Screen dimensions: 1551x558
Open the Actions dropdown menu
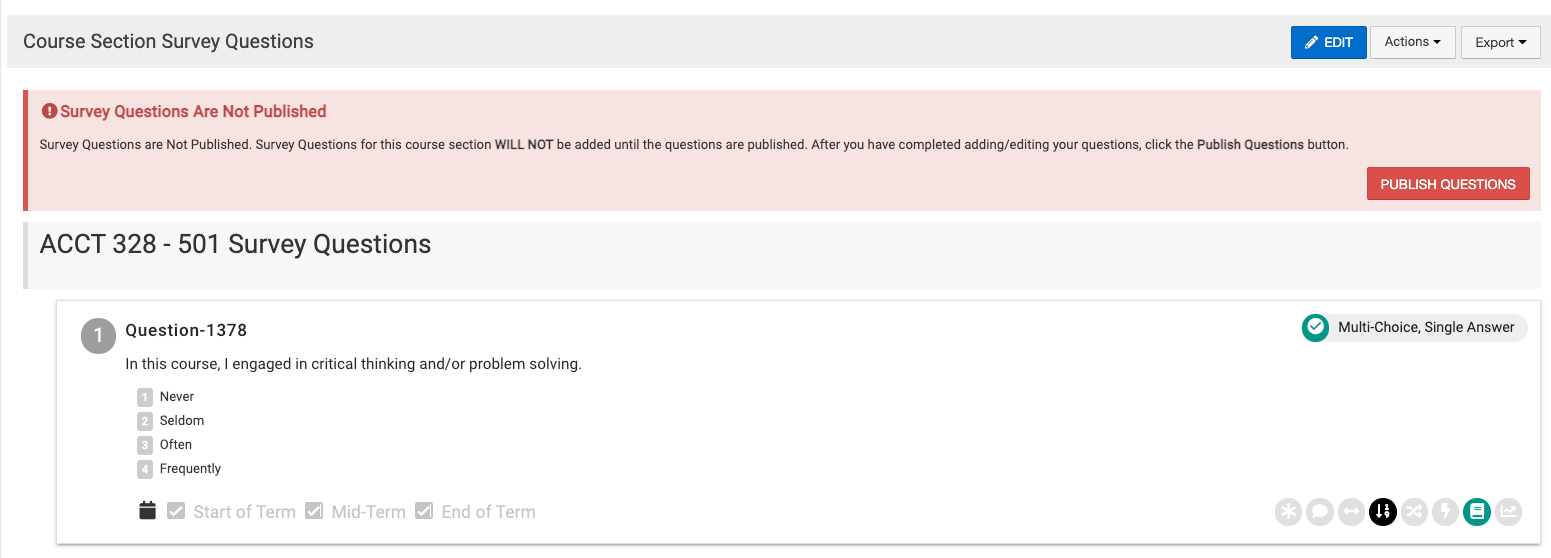(x=1412, y=42)
